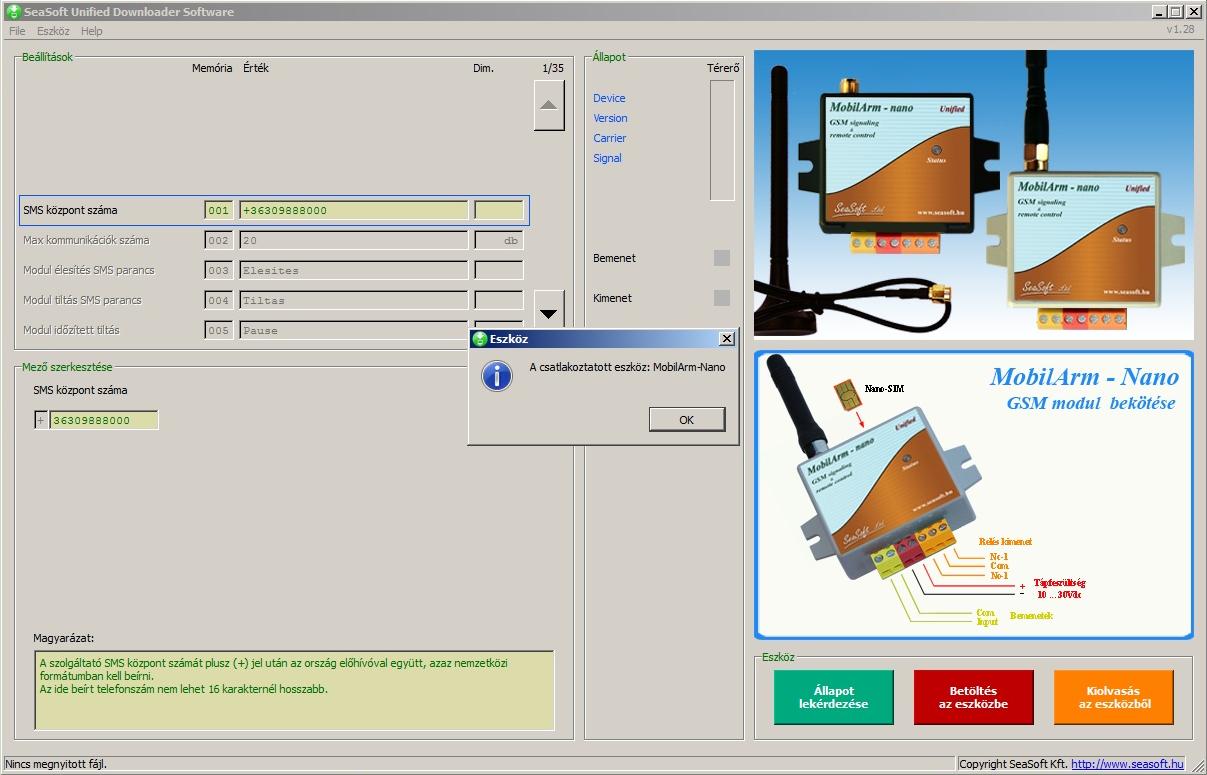Click the Bemenet indicator square
The height and width of the screenshot is (775, 1207).
(722, 258)
